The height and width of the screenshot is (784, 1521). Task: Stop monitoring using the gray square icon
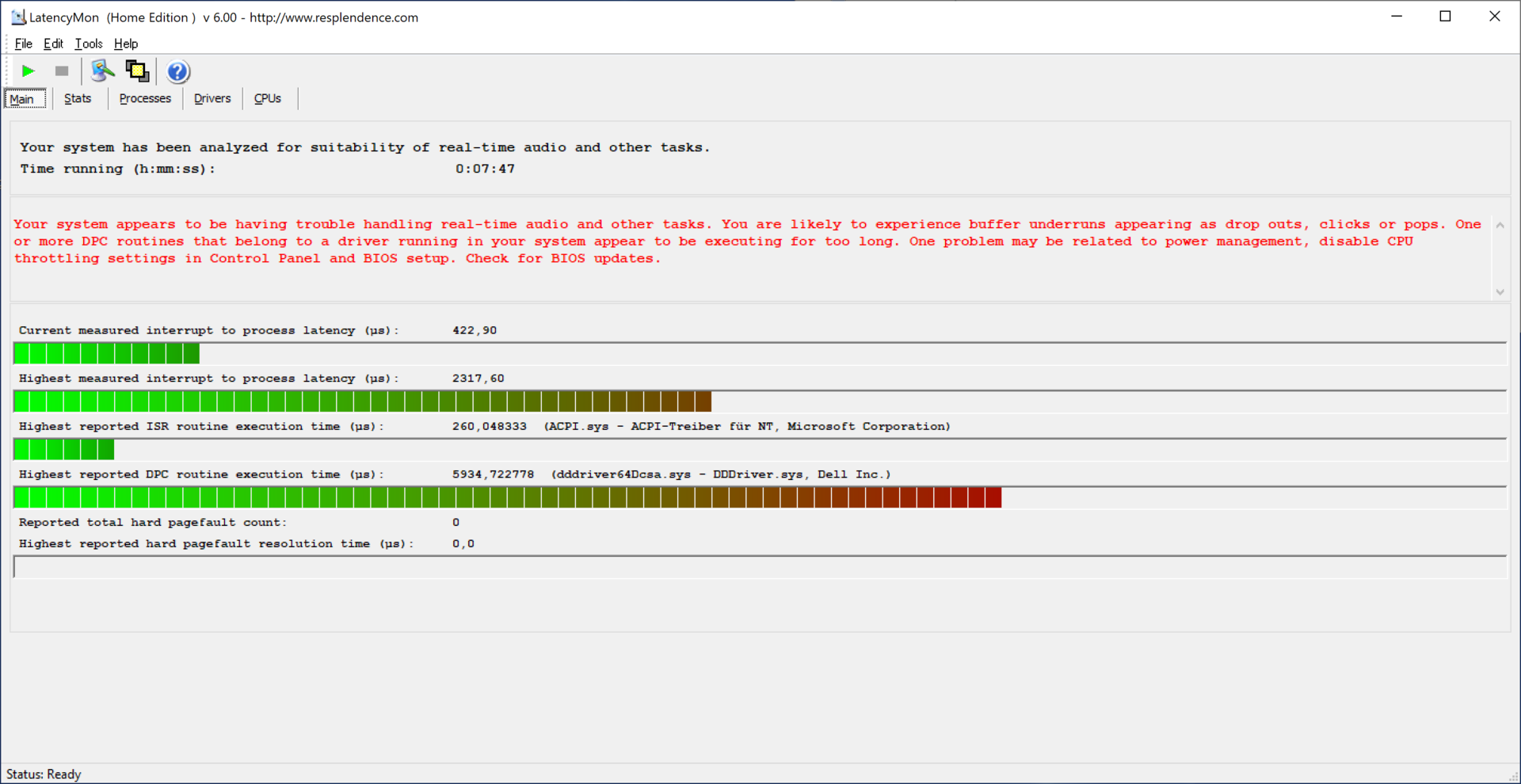pyautogui.click(x=61, y=71)
